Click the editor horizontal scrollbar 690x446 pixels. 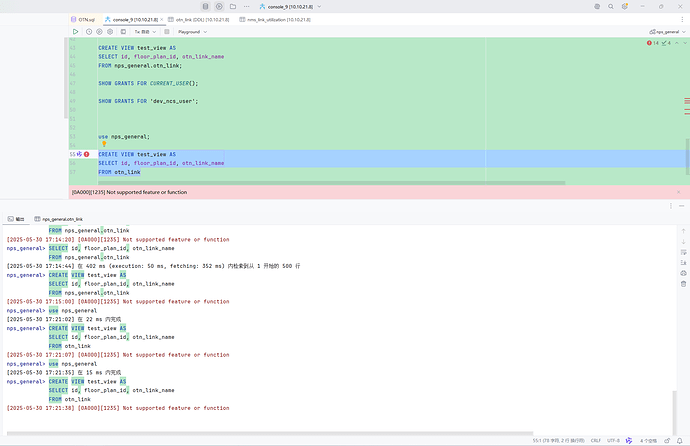pyautogui.click(x=331, y=183)
